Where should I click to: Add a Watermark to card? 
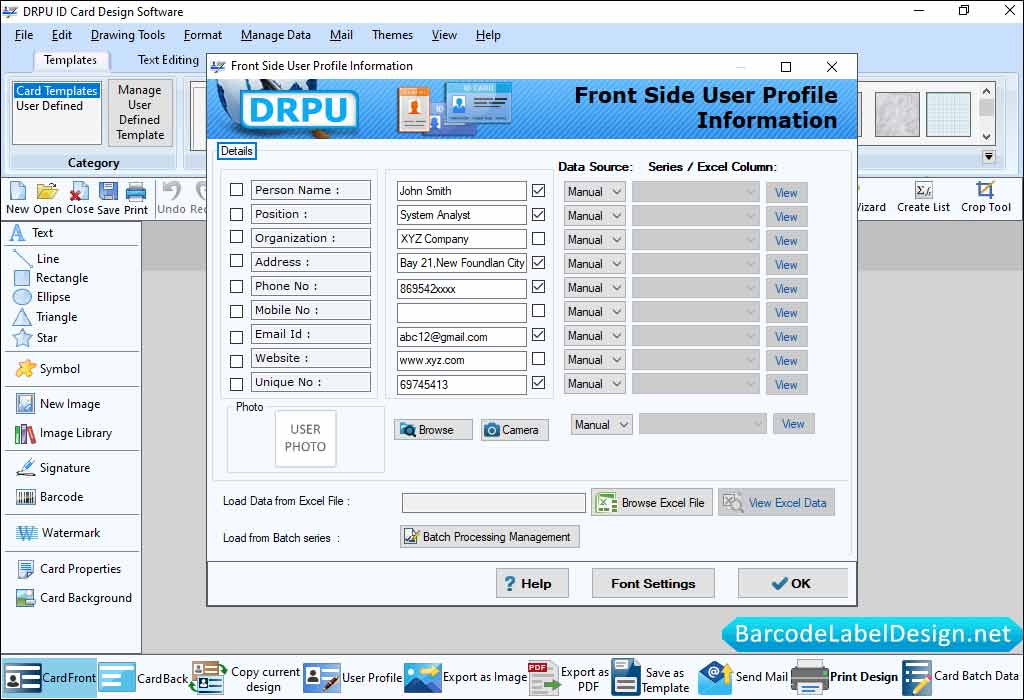click(x=58, y=533)
